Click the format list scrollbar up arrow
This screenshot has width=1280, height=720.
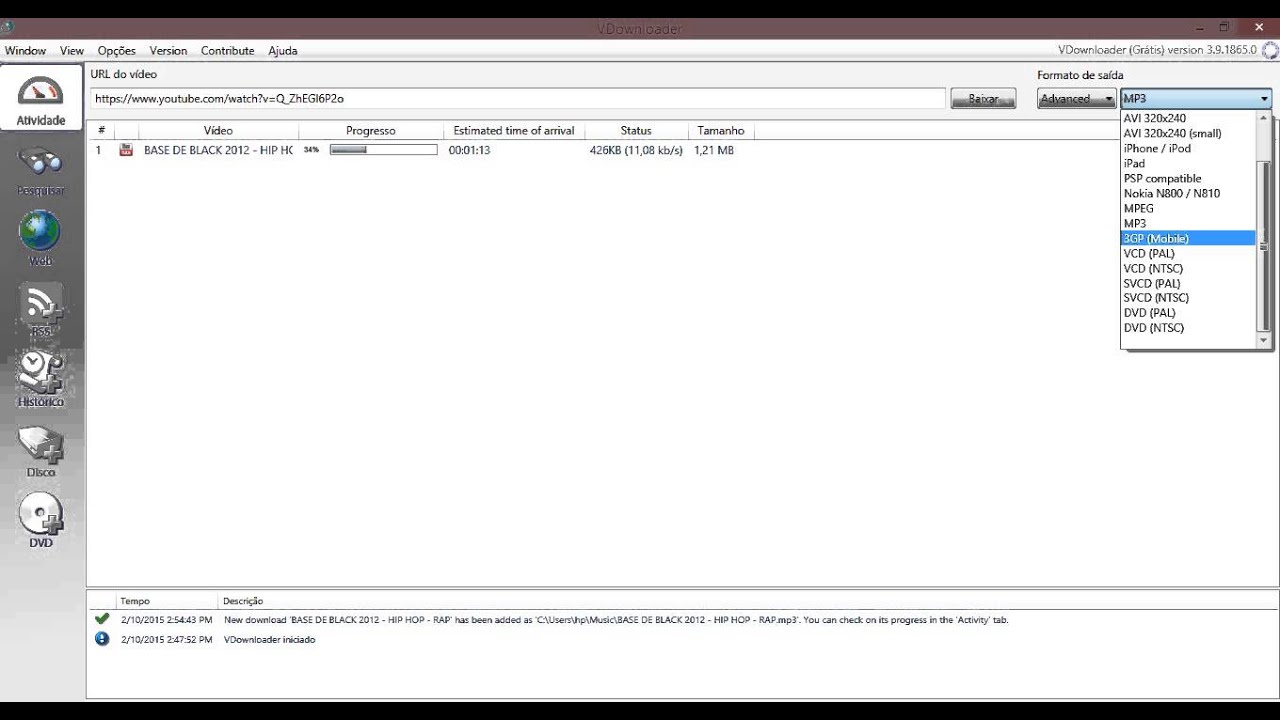(x=1264, y=117)
